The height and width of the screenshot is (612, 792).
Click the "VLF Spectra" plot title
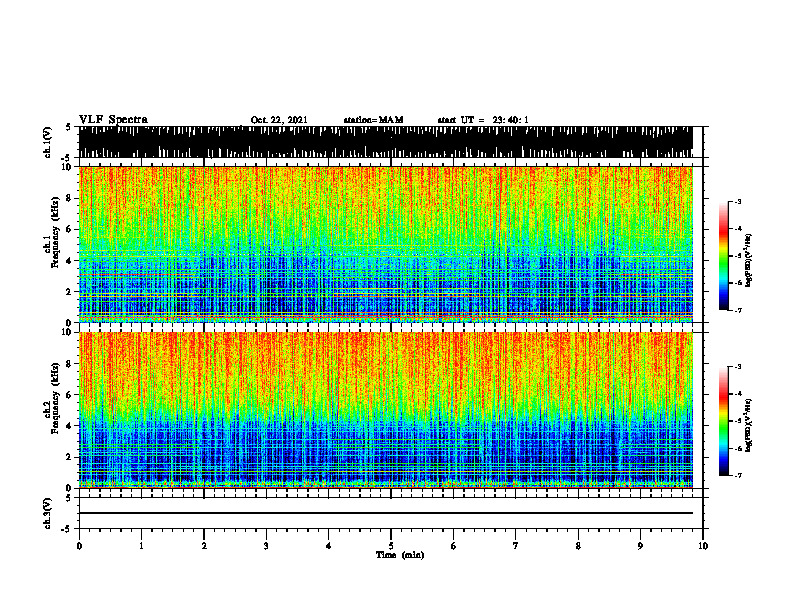coord(113,120)
